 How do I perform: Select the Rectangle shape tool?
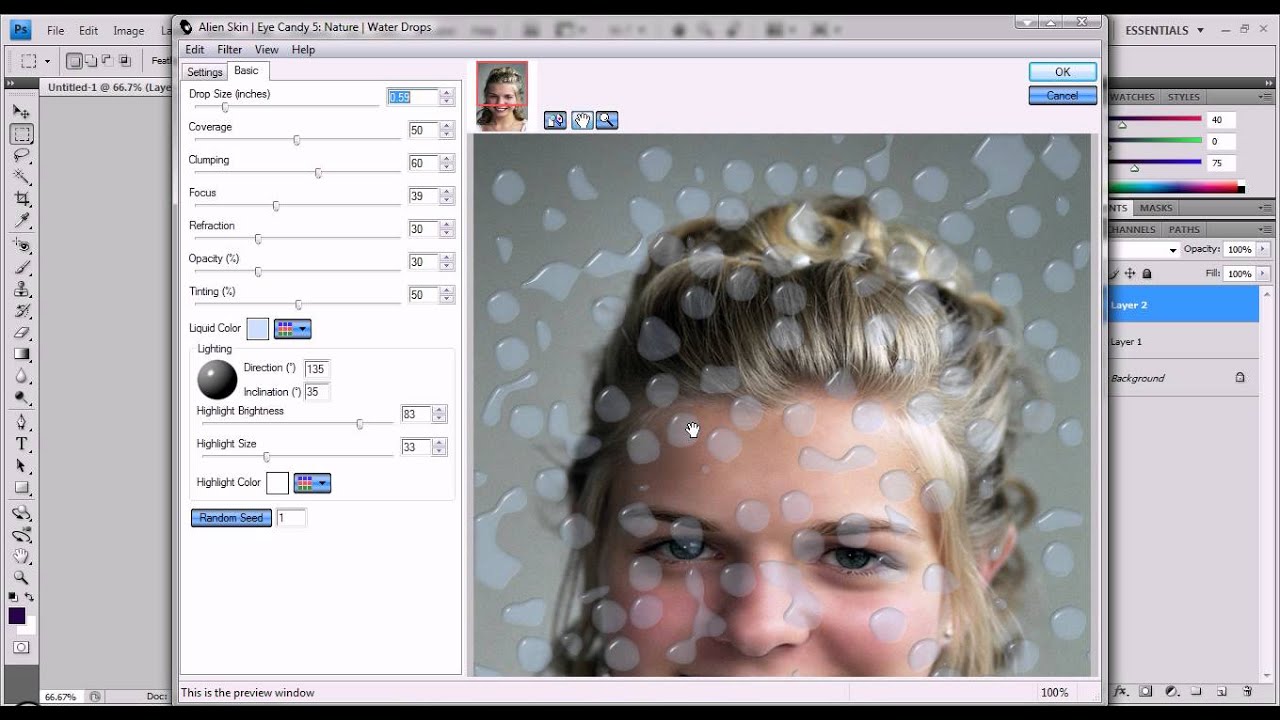point(21,488)
